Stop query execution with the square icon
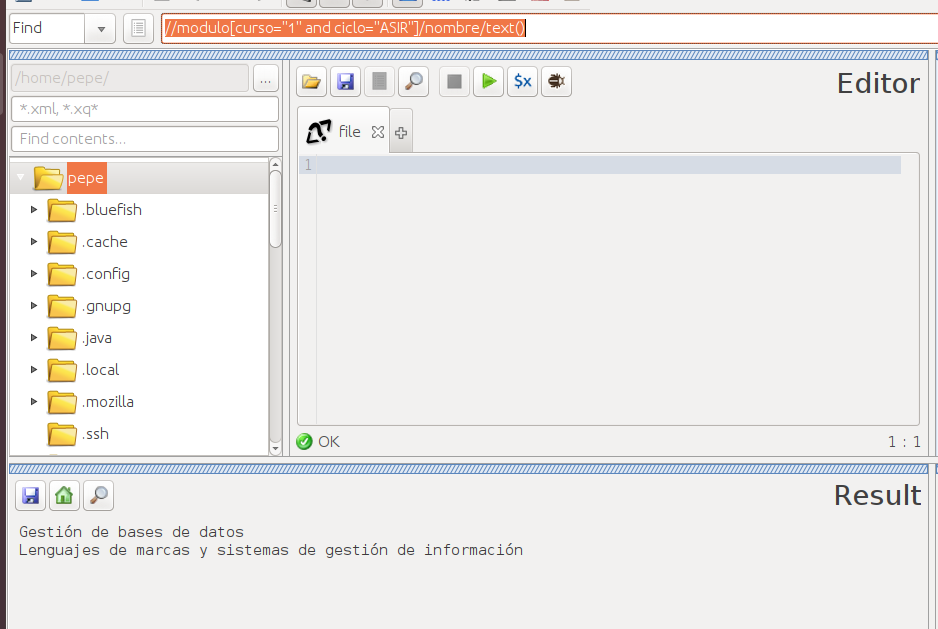Image resolution: width=938 pixels, height=629 pixels. coord(454,81)
